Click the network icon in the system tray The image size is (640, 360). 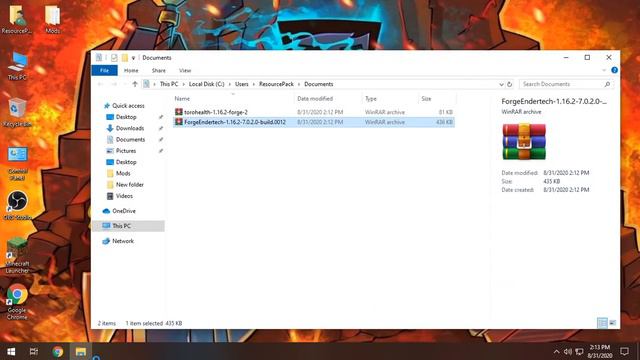pyautogui.click(x=579, y=351)
